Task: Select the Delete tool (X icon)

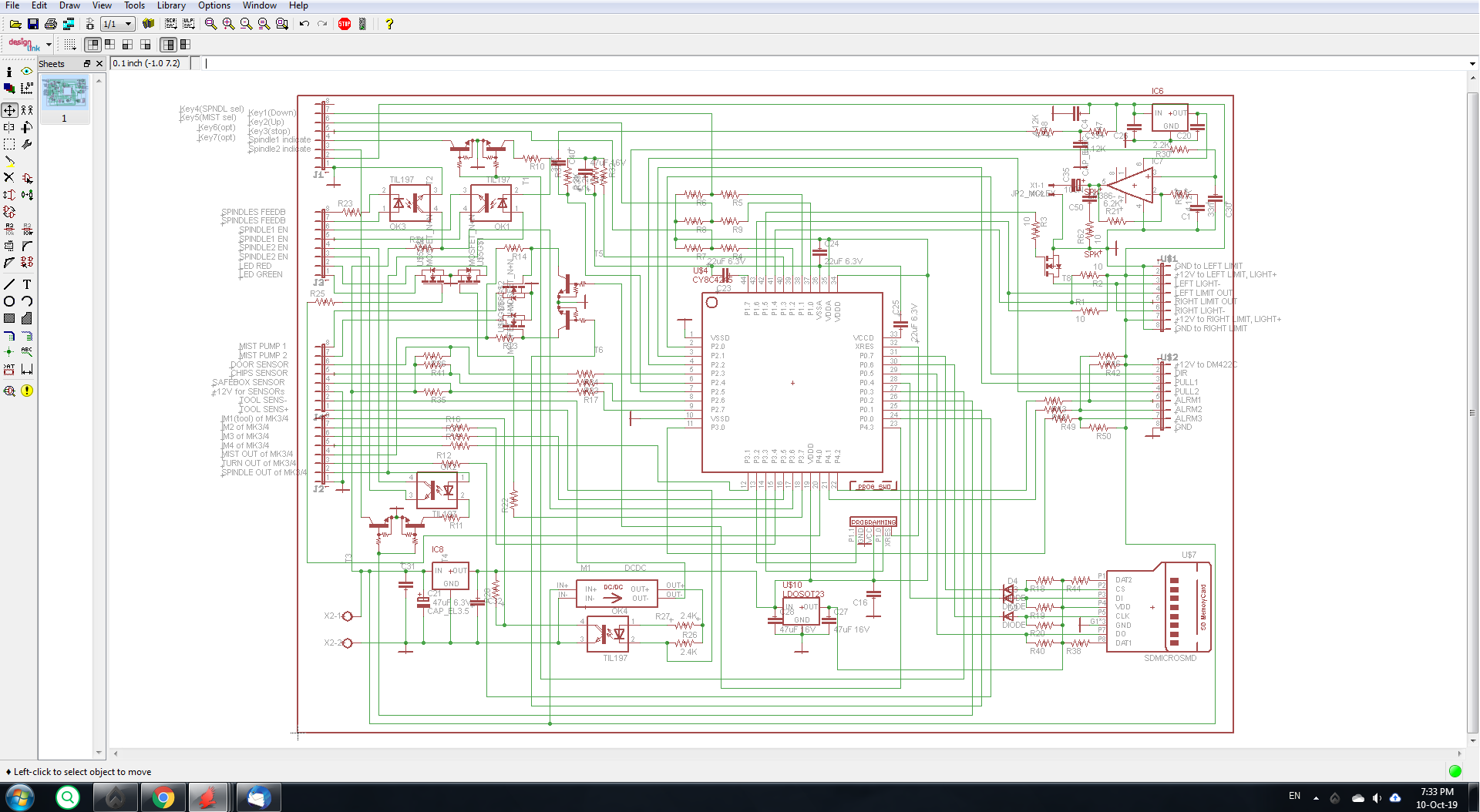Action: 9,178
